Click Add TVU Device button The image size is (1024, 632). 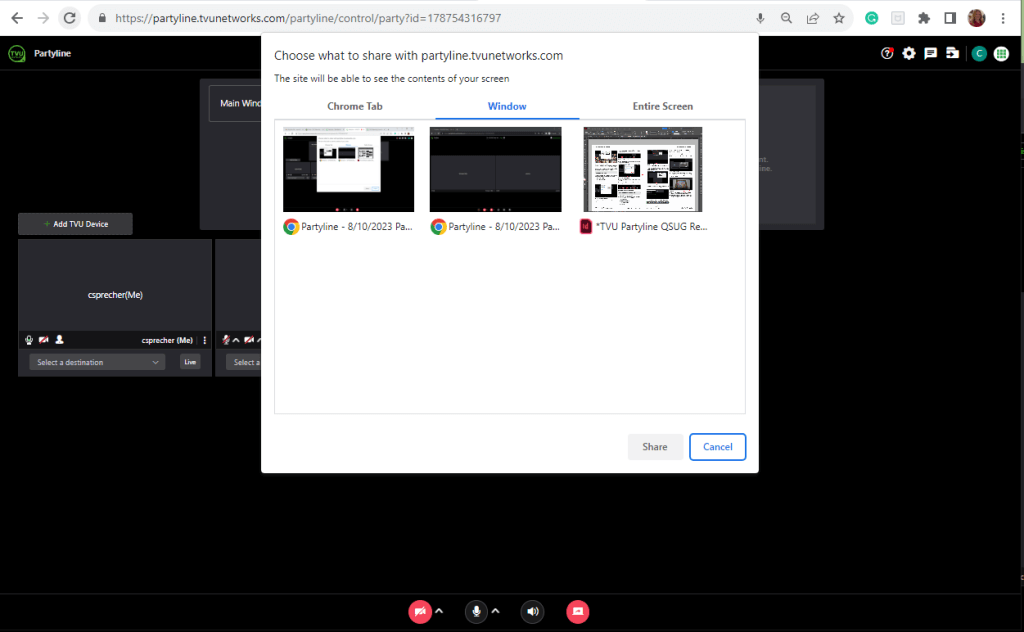[x=75, y=224]
